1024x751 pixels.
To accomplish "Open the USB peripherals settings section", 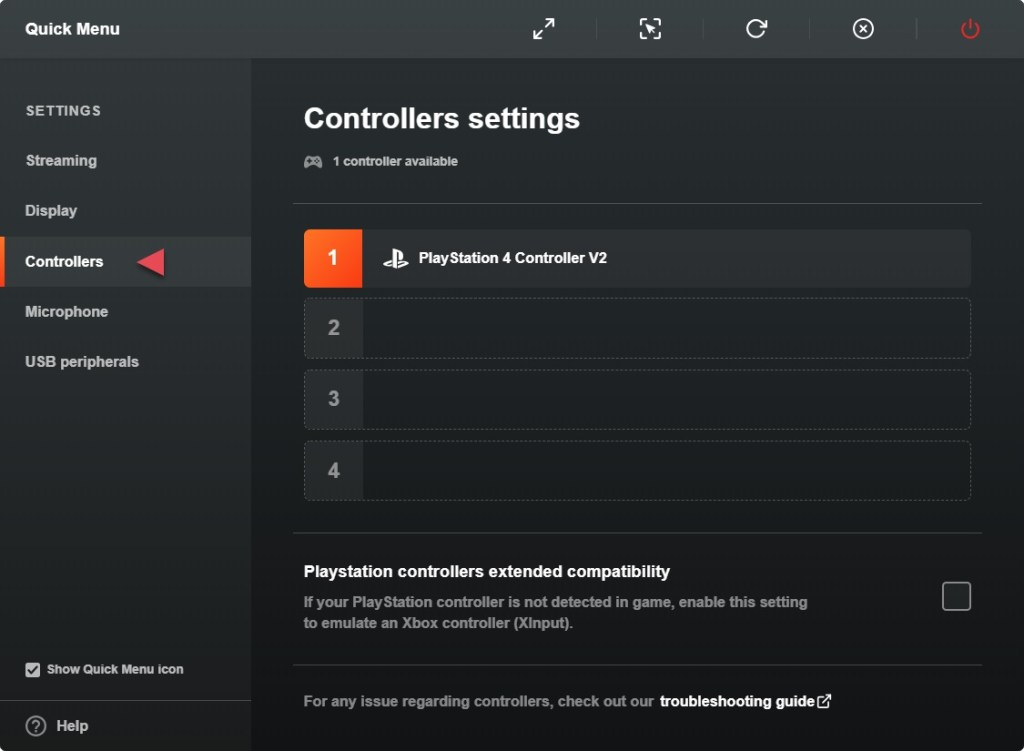I will [82, 362].
